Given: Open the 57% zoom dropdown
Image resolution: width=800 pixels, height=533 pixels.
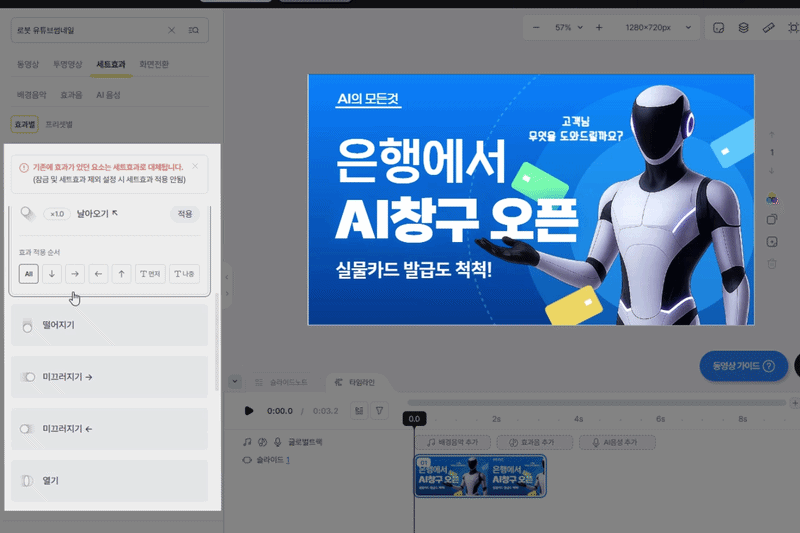Looking at the screenshot, I should [x=568, y=28].
